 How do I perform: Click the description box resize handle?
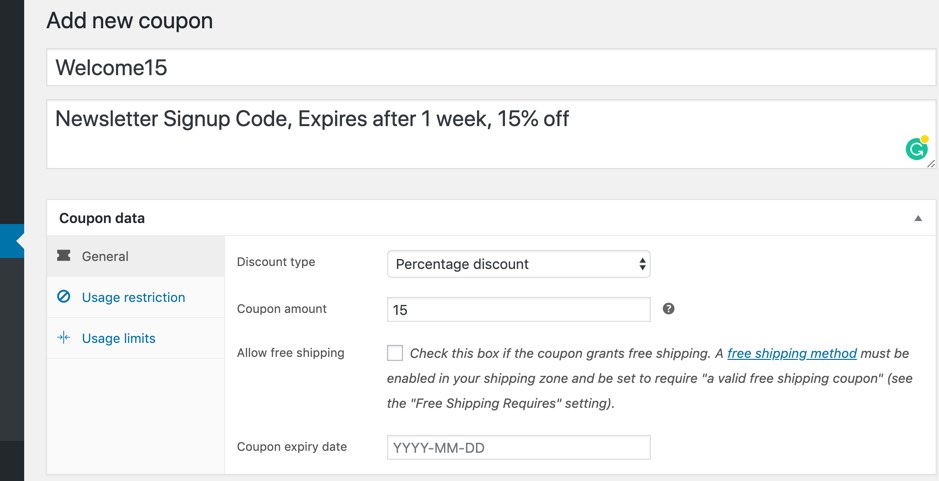pyautogui.click(x=932, y=163)
